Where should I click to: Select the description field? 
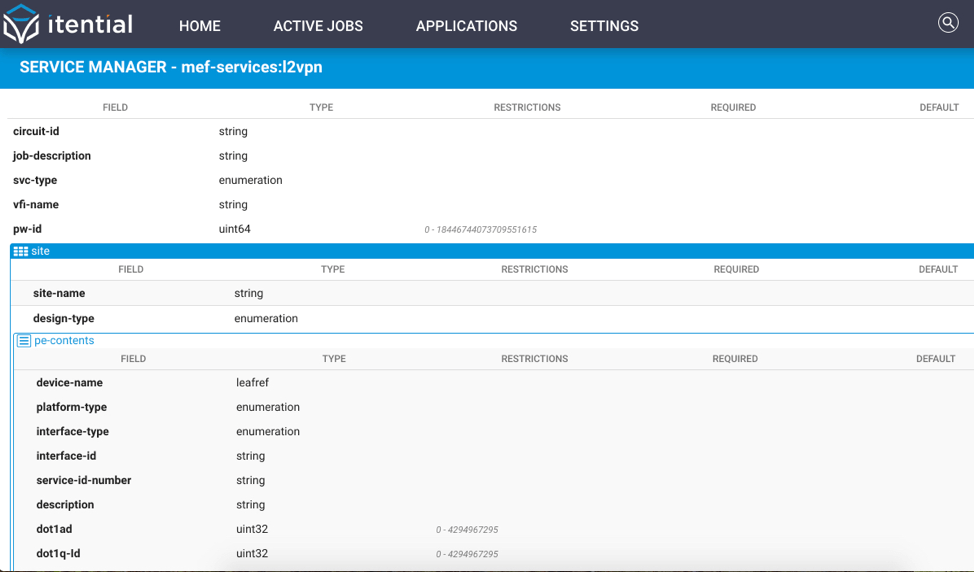pos(65,505)
